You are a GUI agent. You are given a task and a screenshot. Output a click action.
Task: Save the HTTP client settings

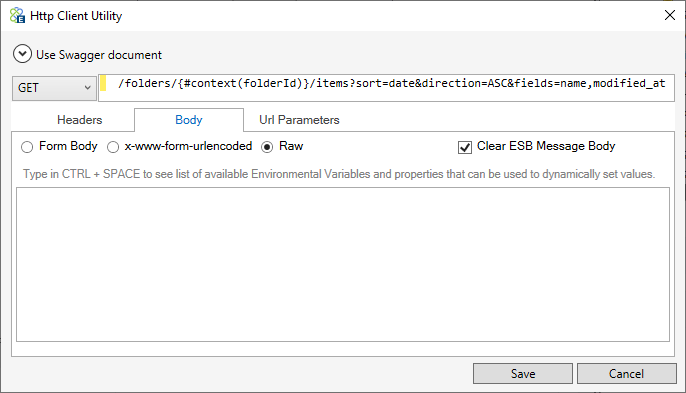point(523,374)
